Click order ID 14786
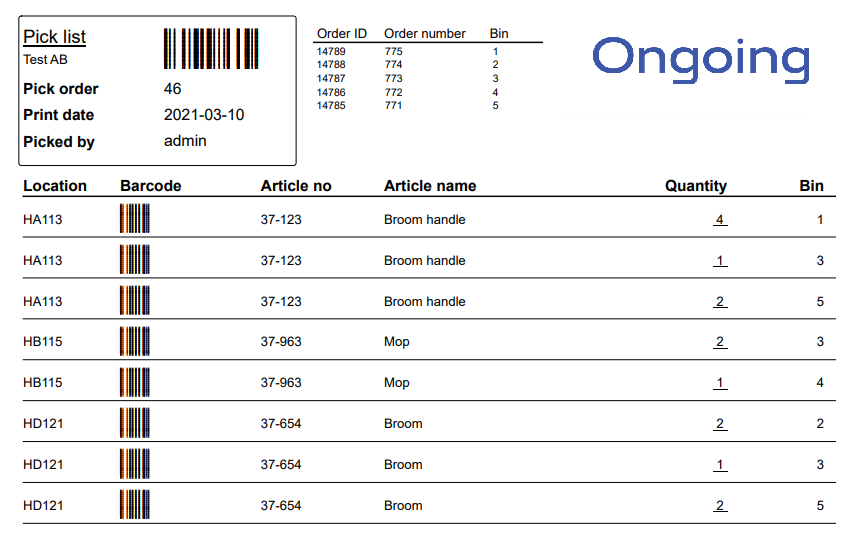Screen dimensions: 850x540 pyautogui.click(x=331, y=93)
